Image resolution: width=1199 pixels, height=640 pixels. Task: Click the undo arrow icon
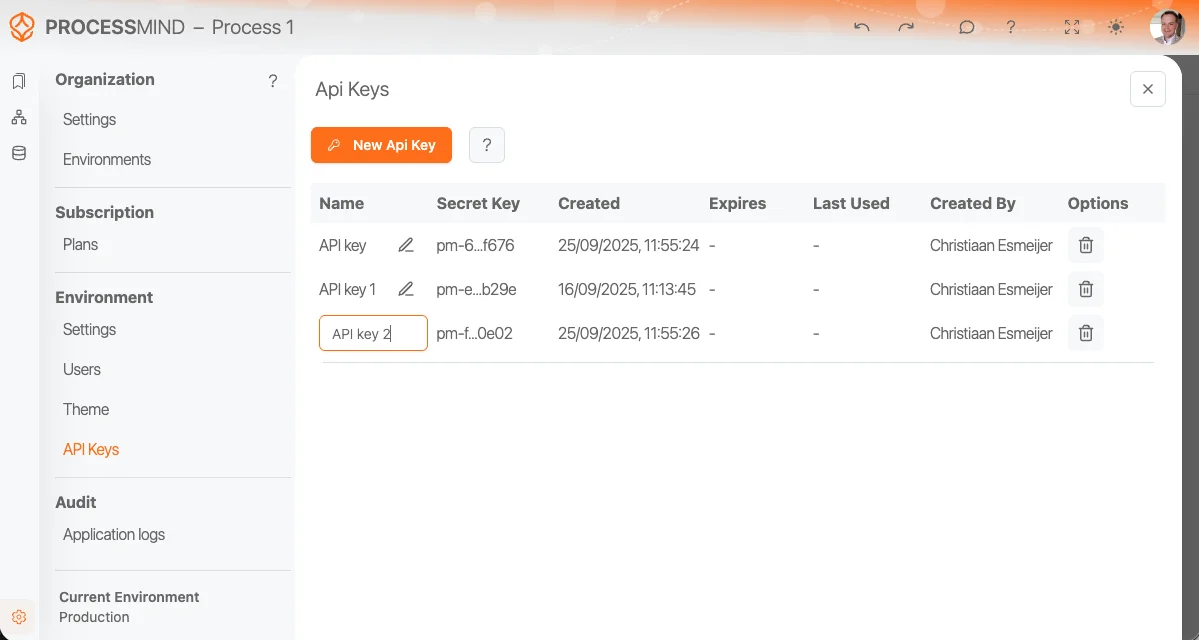pyautogui.click(x=861, y=27)
